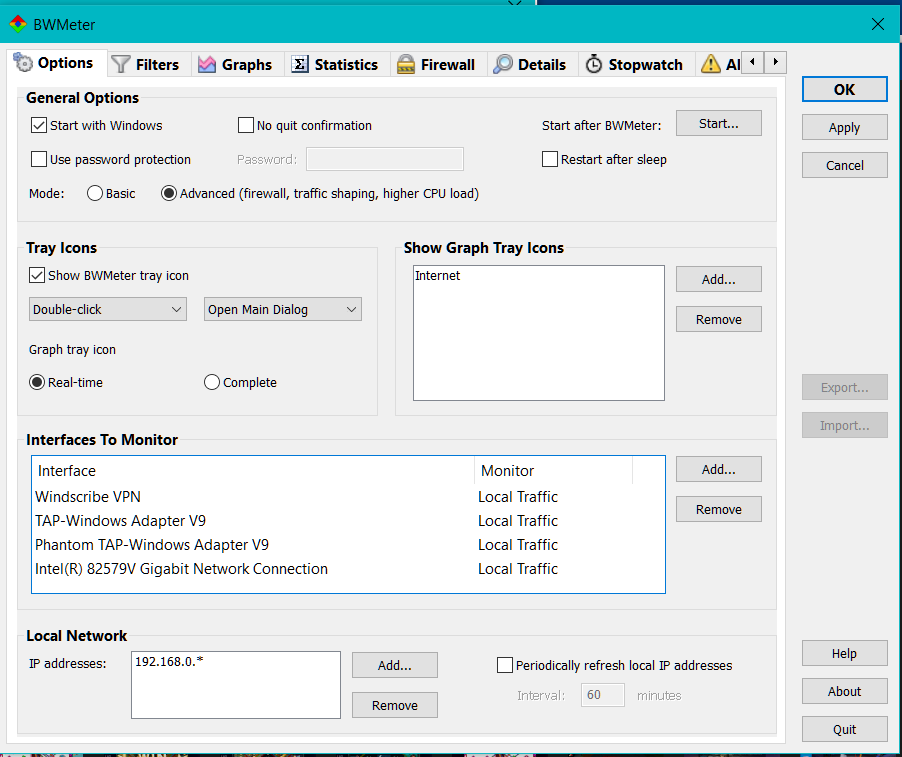Show more tabs with right arrow
Screen dimensions: 902x757
pos(775,62)
